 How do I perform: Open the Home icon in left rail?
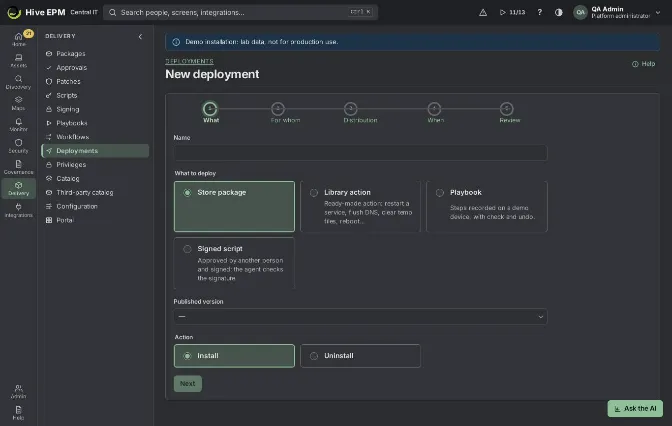[18, 37]
